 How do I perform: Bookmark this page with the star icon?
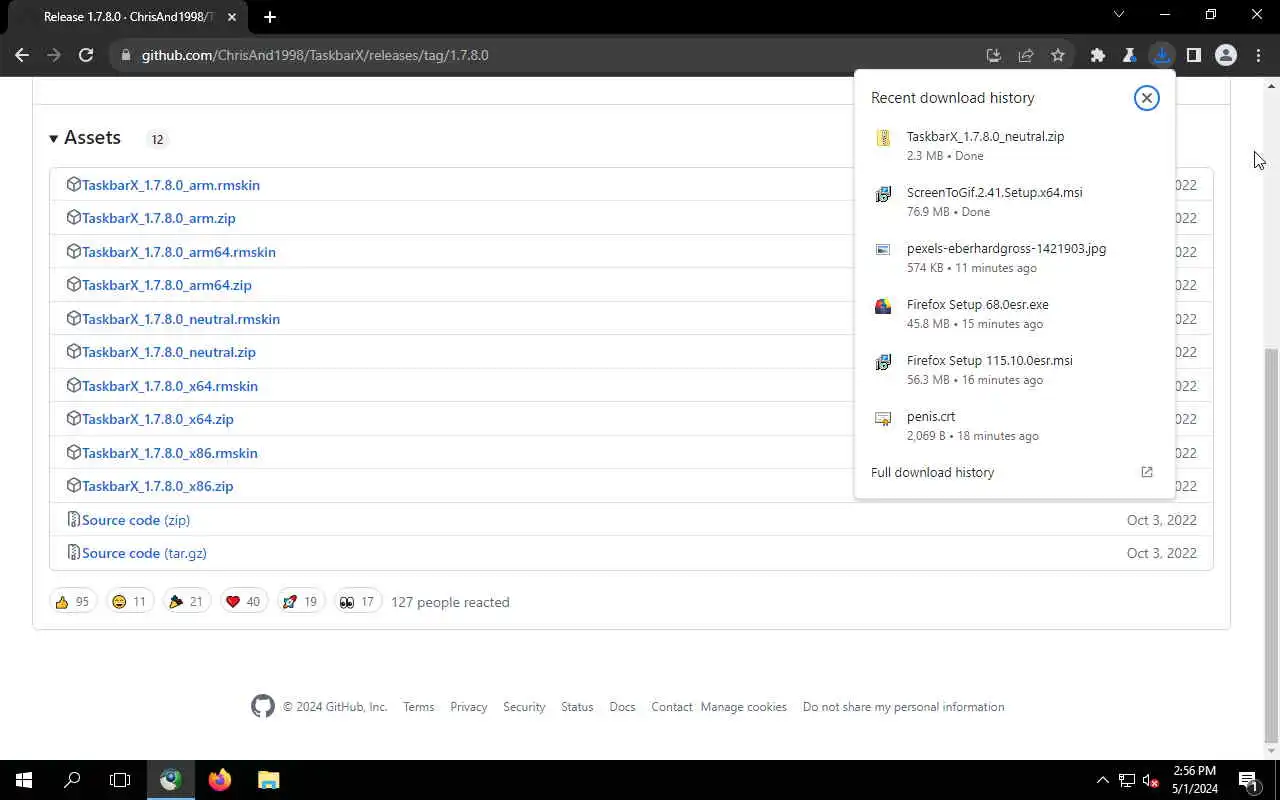click(x=1058, y=55)
